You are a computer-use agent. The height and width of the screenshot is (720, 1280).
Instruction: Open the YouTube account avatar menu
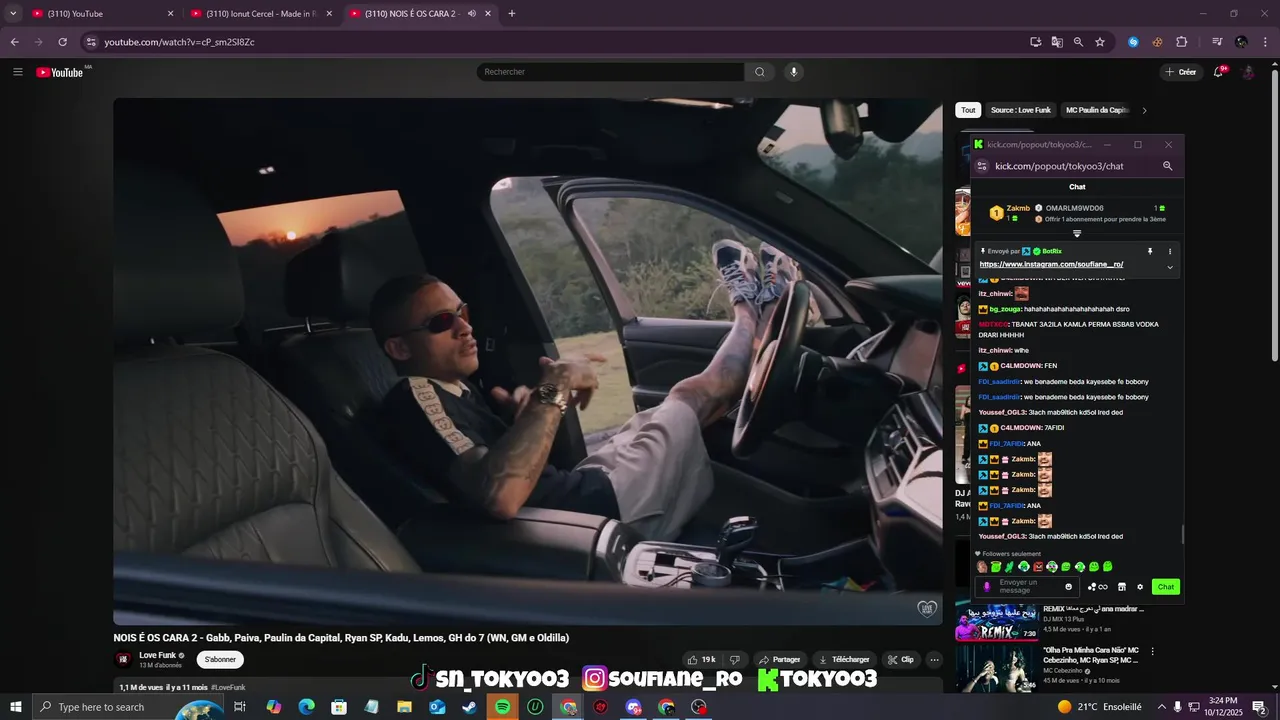[x=1248, y=72]
